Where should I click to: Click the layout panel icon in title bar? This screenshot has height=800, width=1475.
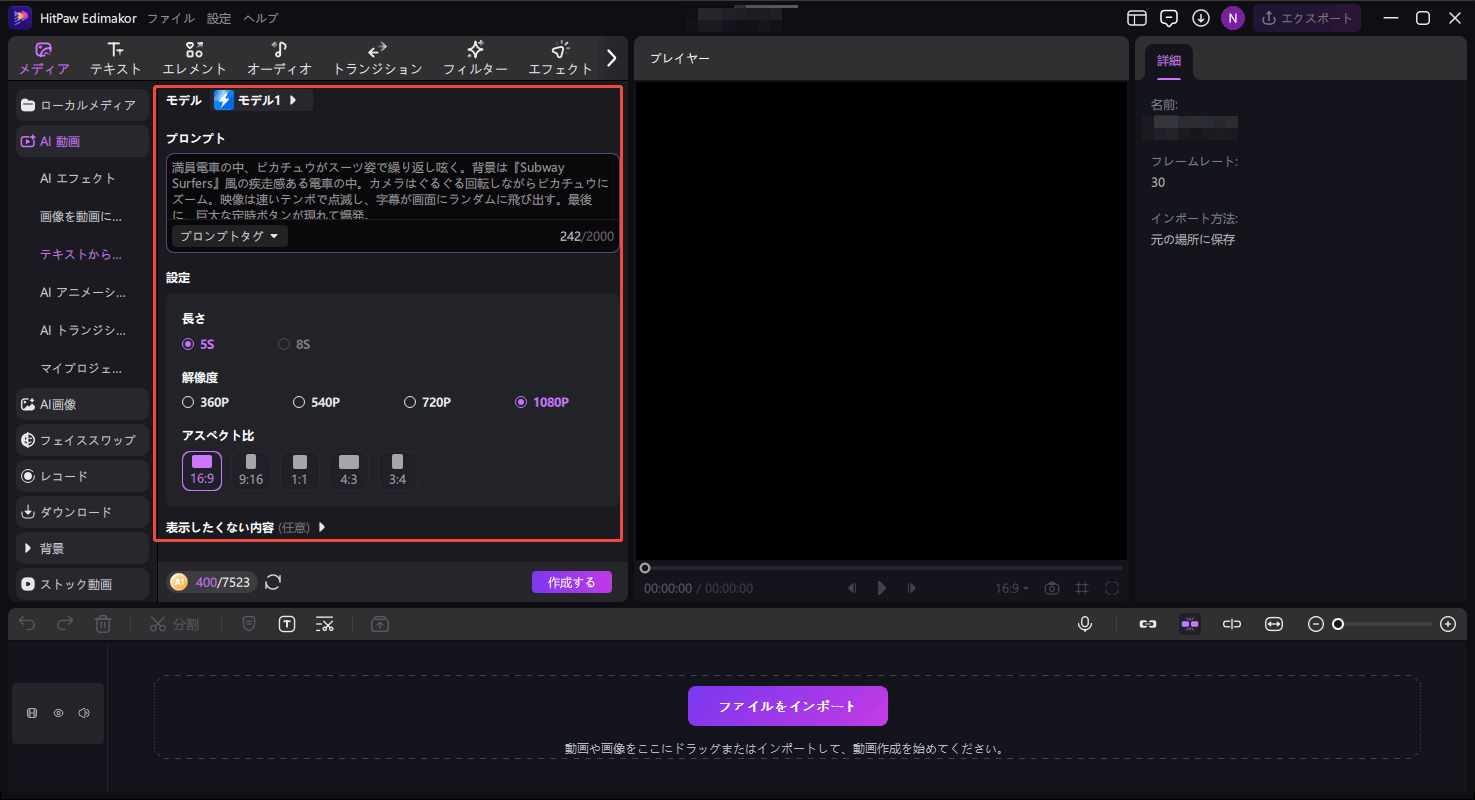tap(1137, 18)
